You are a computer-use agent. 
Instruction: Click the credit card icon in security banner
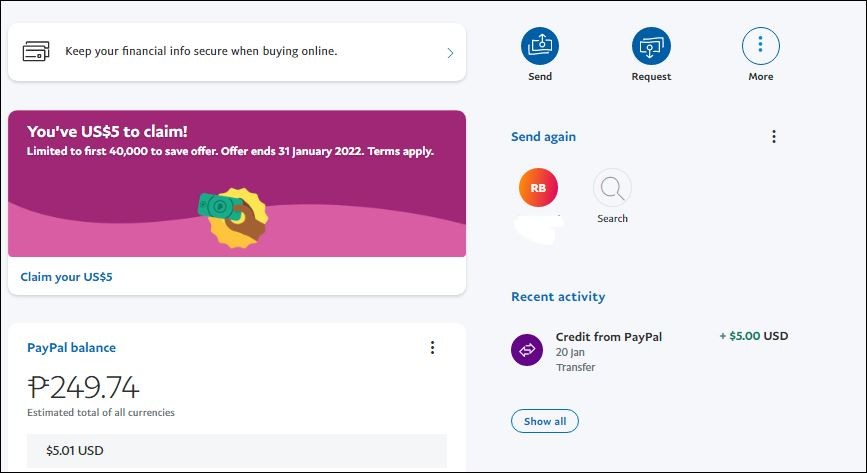pos(36,51)
